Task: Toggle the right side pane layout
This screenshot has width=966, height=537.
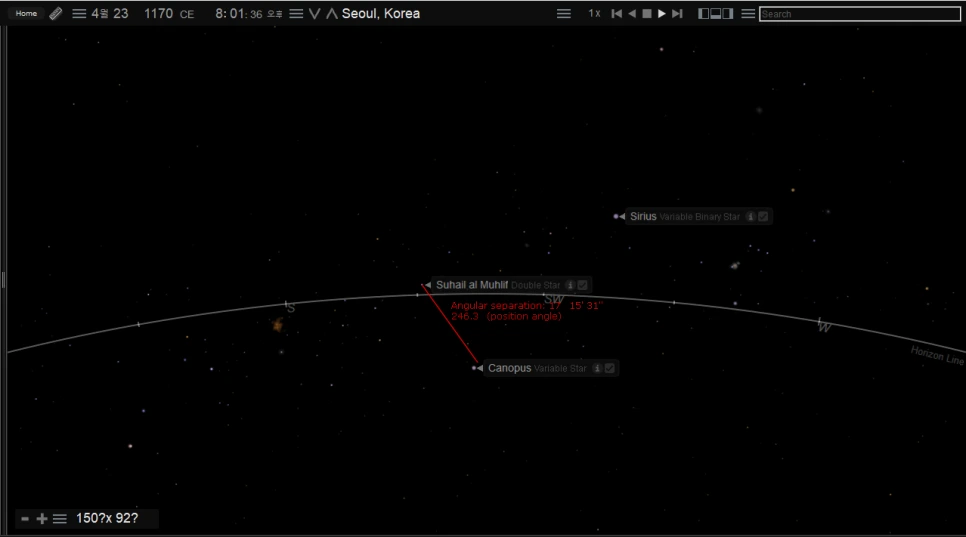Action: coord(728,14)
